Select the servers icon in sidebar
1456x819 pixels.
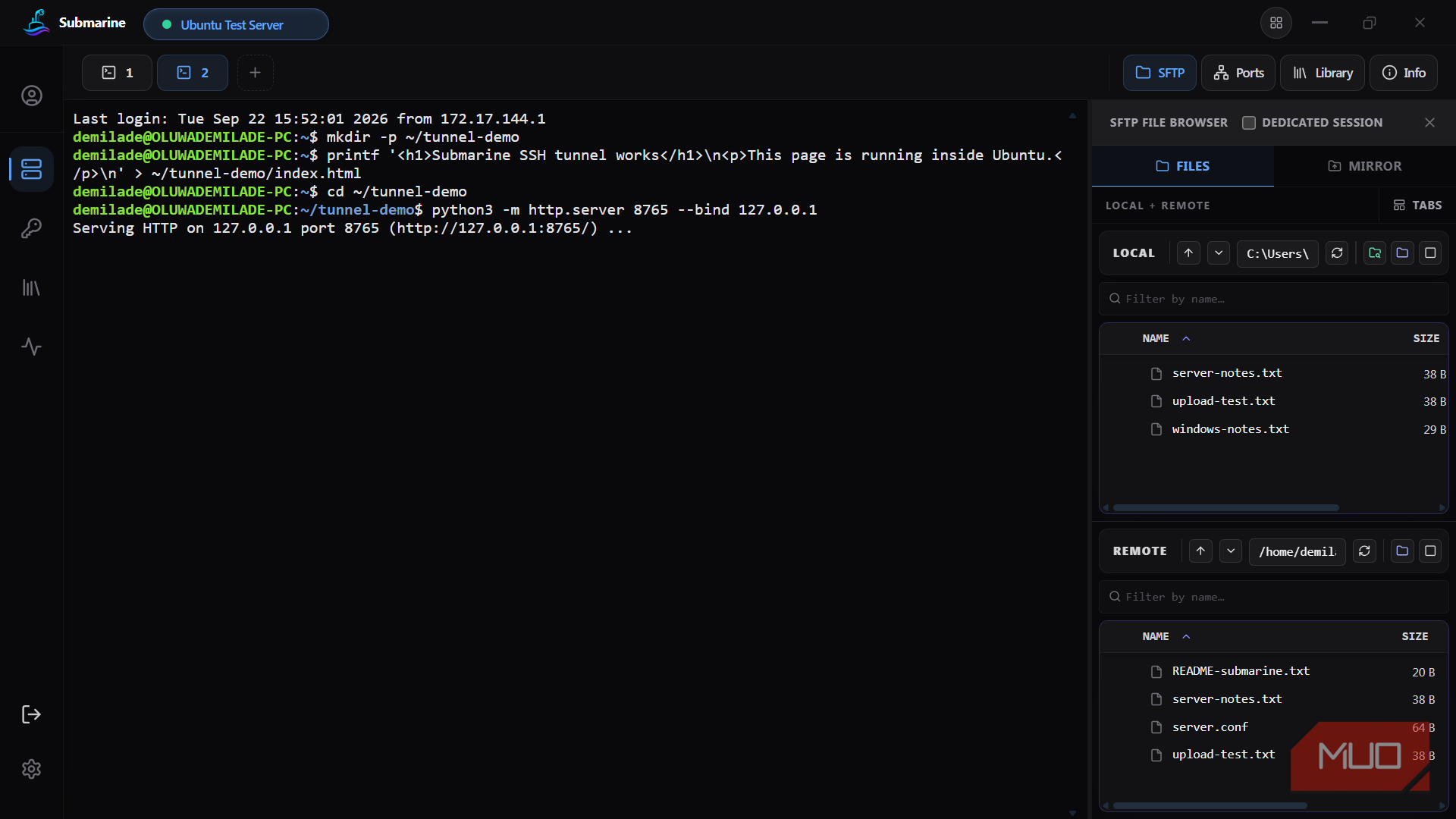pyautogui.click(x=31, y=168)
